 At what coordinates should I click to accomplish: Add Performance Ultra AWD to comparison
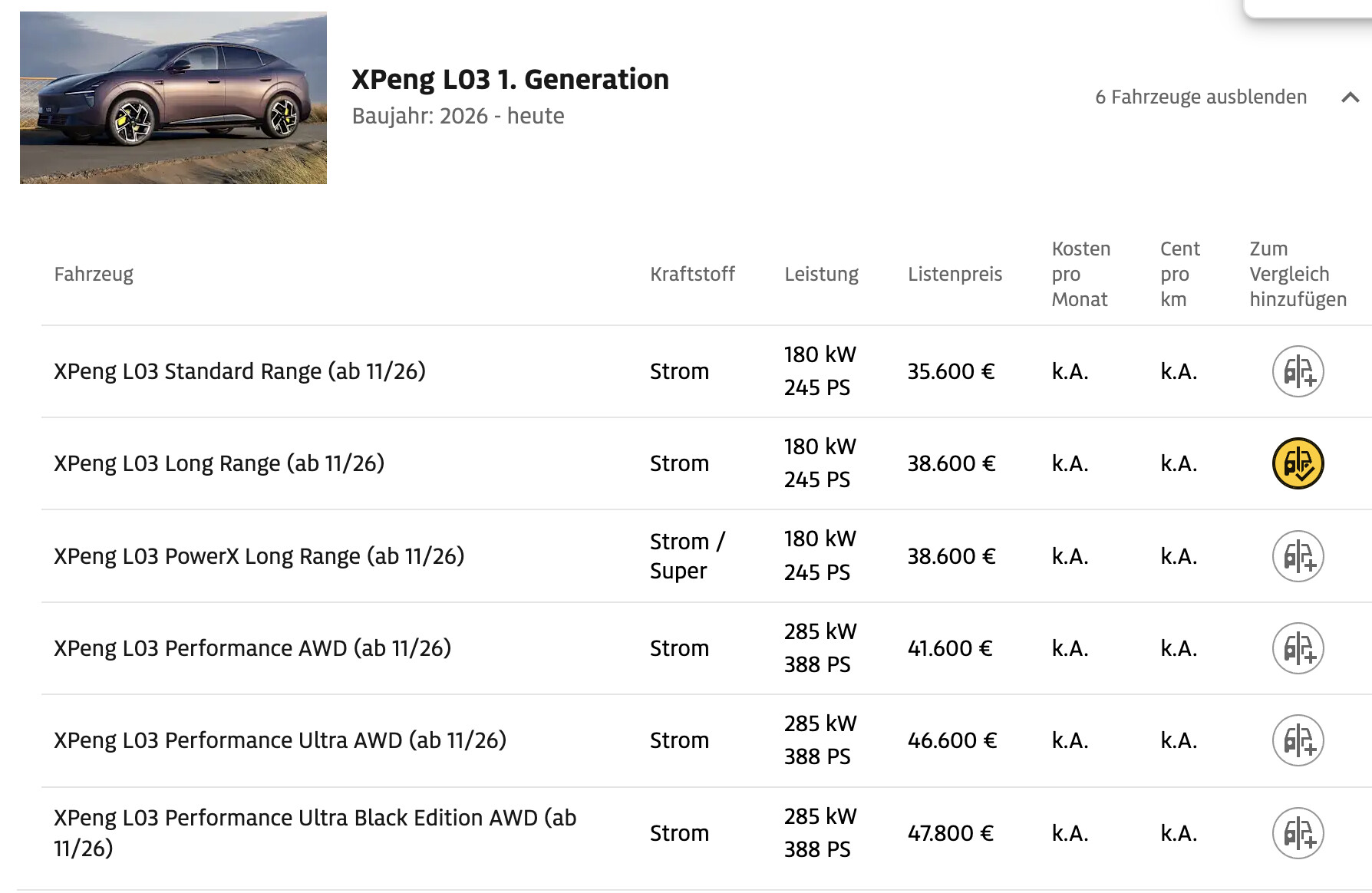(1298, 740)
